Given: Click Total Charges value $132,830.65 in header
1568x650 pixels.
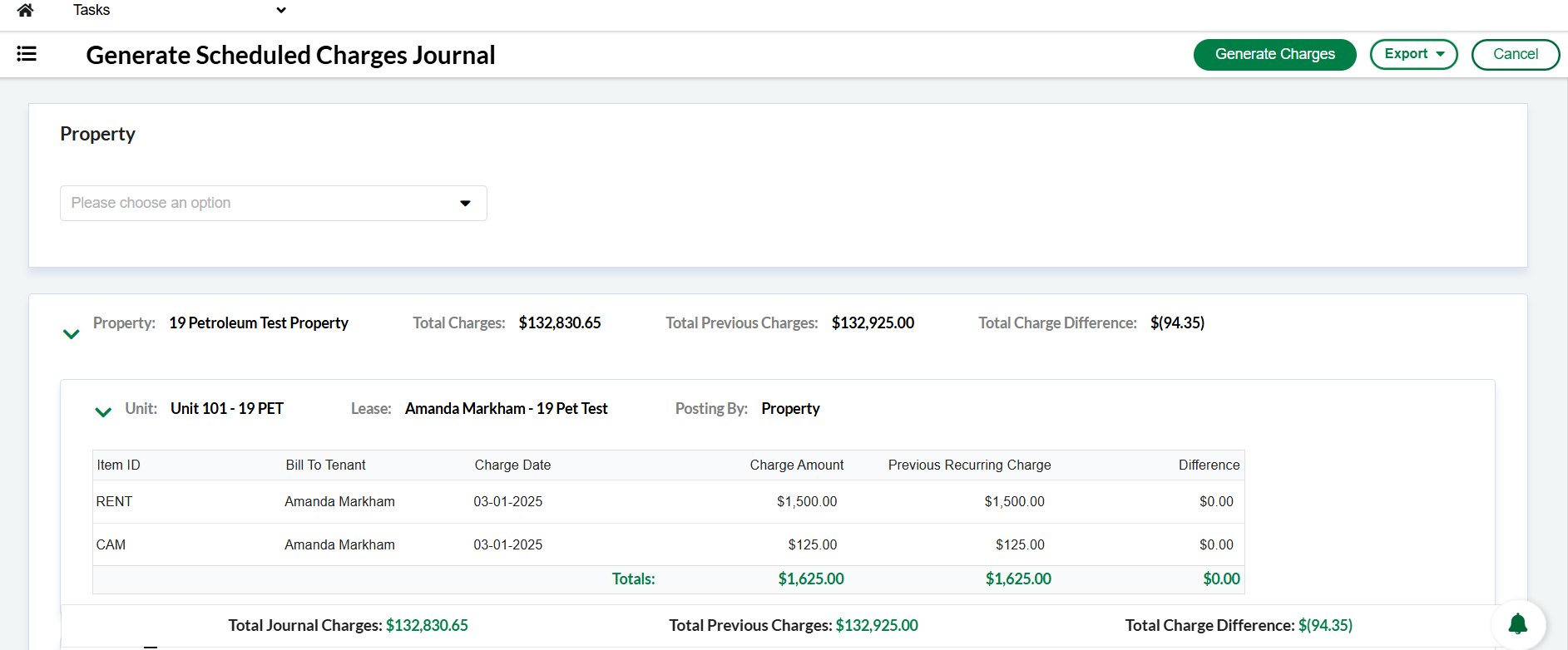Looking at the screenshot, I should [x=560, y=323].
